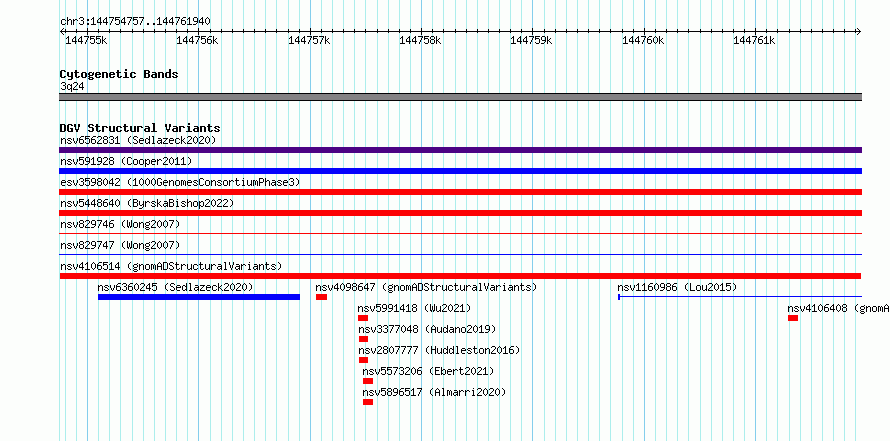Click the Cytogenetic Bands track title
The height and width of the screenshot is (441, 890).
click(x=119, y=74)
